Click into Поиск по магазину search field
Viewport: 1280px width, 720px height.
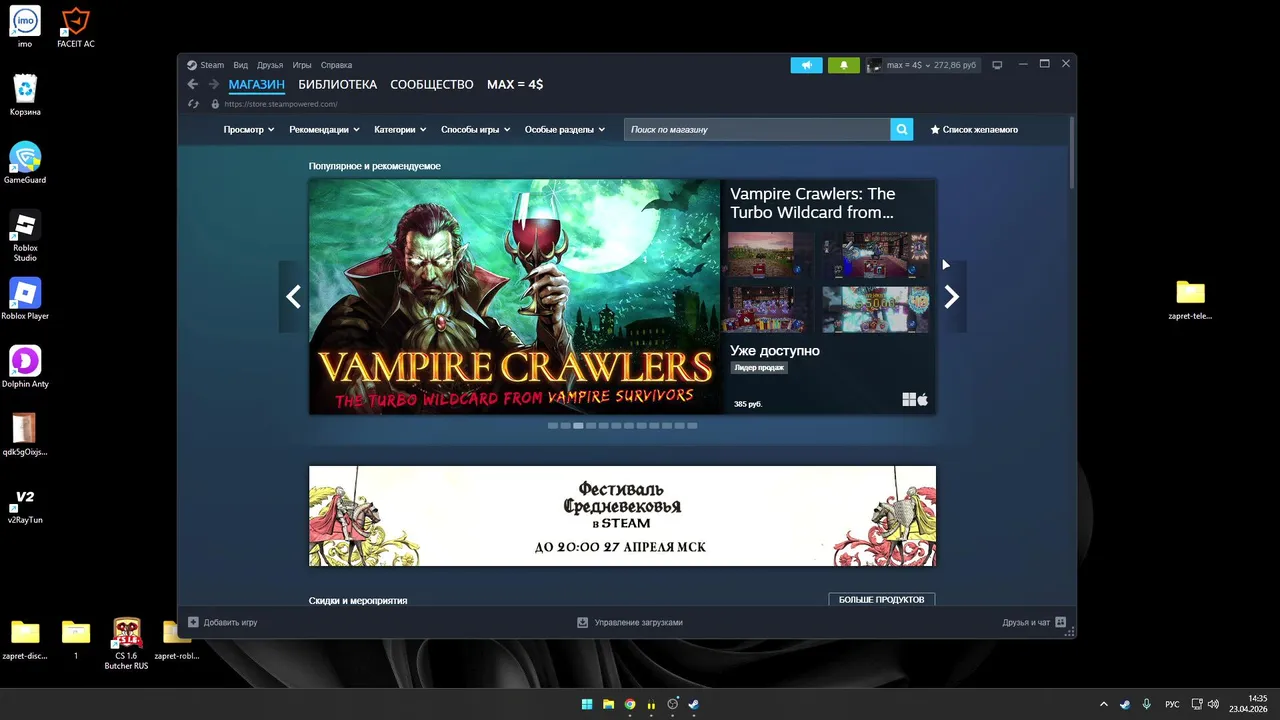click(757, 129)
